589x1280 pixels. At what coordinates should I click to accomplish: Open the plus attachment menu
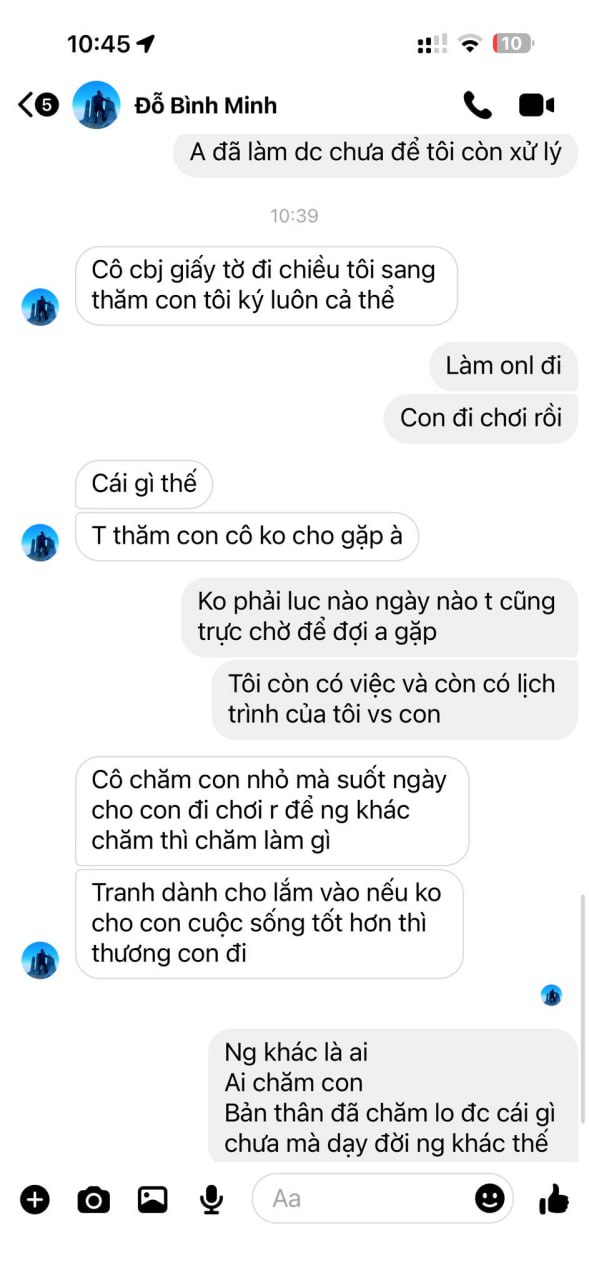coord(35,1198)
